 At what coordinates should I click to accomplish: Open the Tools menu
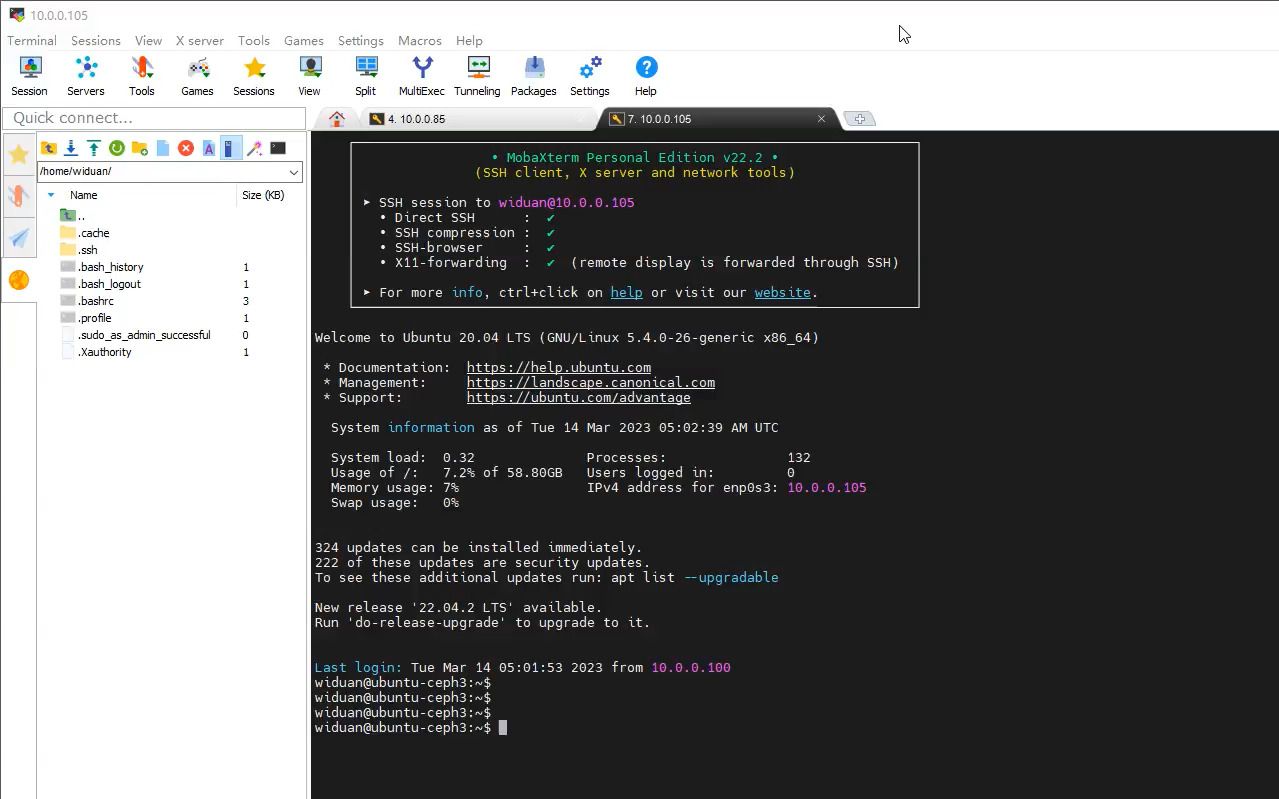254,41
